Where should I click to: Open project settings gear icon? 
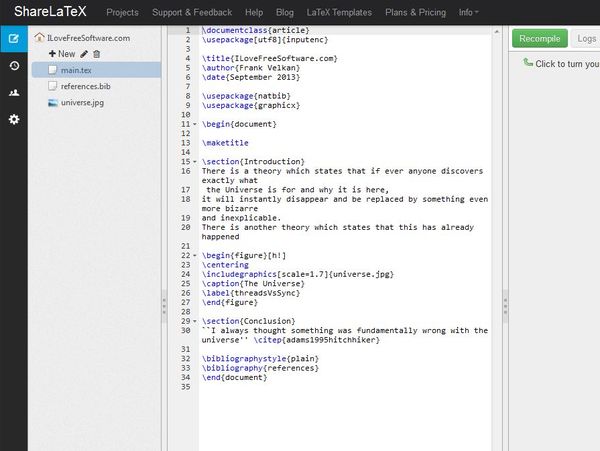[x=14, y=119]
